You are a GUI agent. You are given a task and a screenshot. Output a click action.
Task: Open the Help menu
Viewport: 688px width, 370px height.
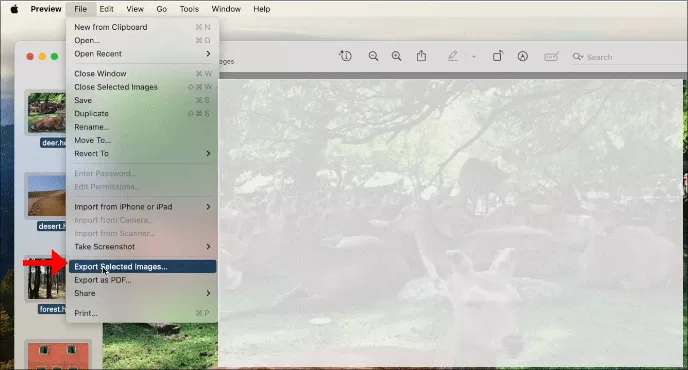[262, 9]
